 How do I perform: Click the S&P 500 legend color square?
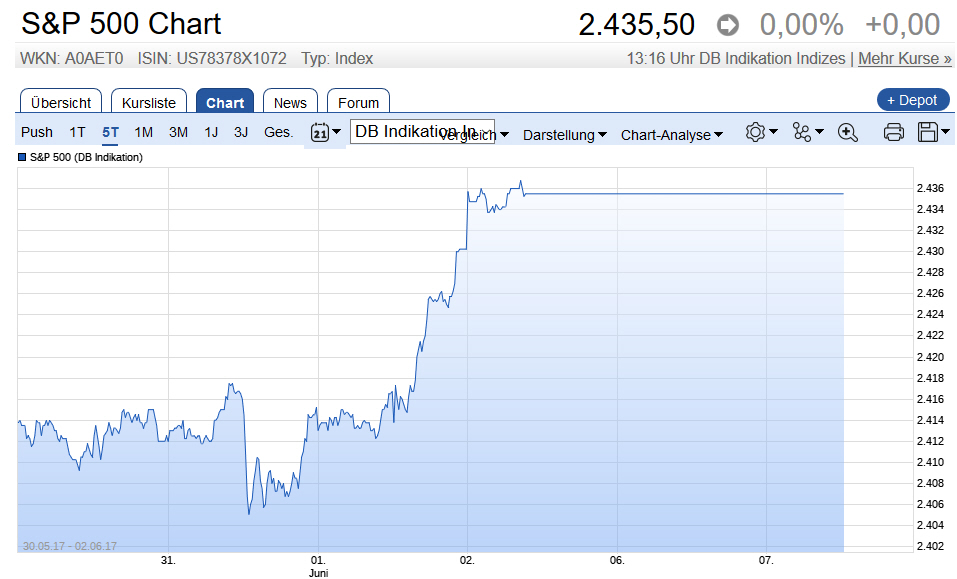coord(22,157)
